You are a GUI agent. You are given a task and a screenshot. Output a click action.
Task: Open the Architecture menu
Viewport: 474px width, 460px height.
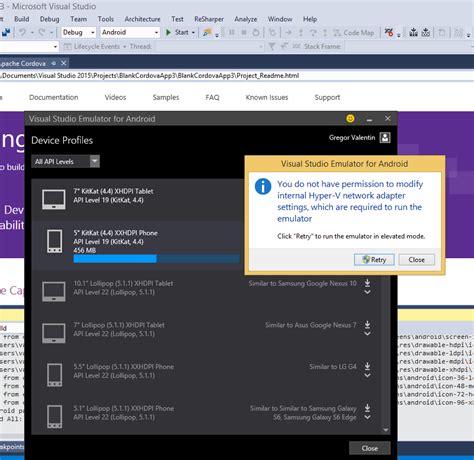pos(142,19)
